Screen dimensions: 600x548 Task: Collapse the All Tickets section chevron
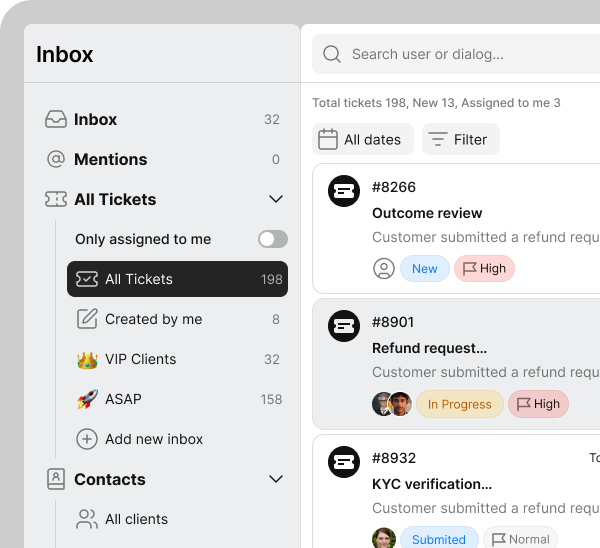[x=276, y=199]
